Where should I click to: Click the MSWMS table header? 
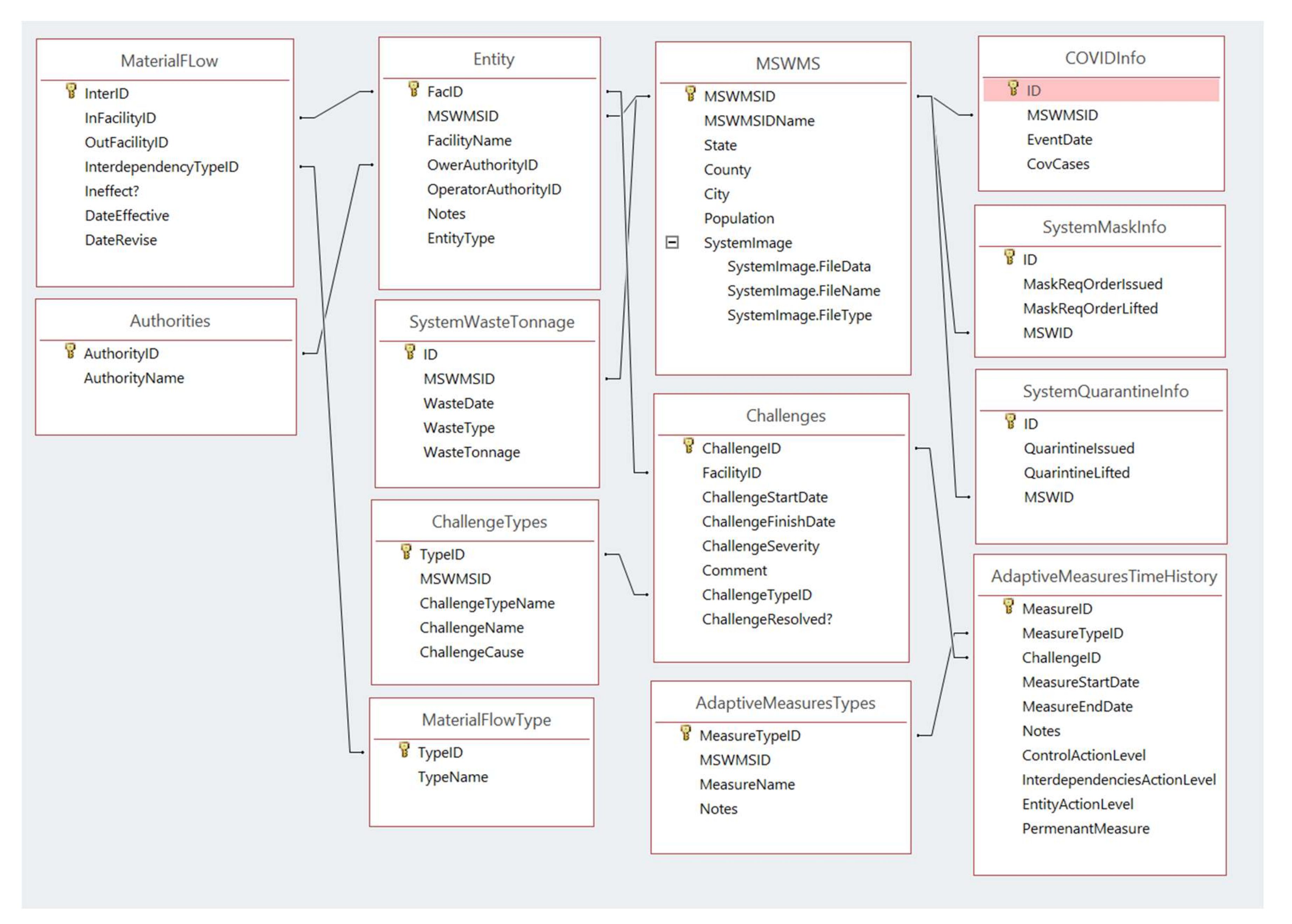[787, 64]
